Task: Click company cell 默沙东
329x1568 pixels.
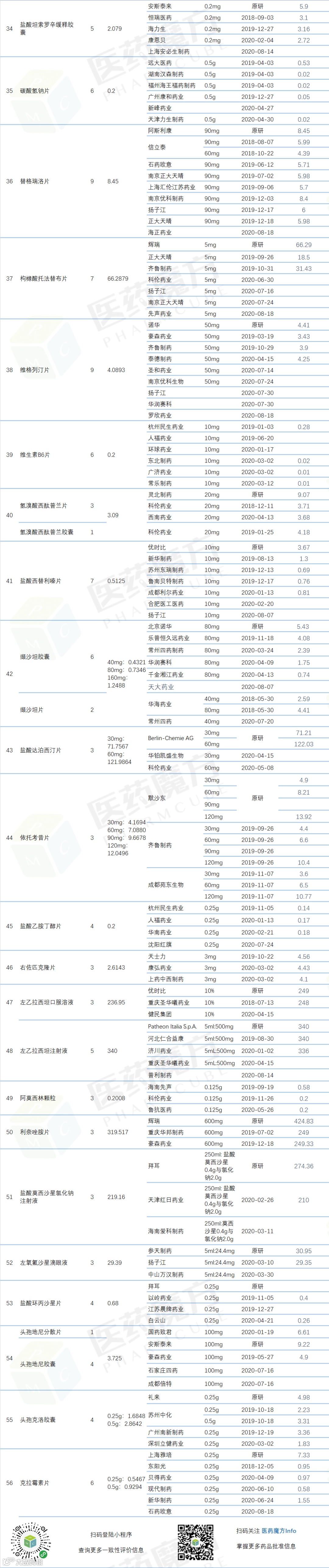Action: tap(157, 798)
